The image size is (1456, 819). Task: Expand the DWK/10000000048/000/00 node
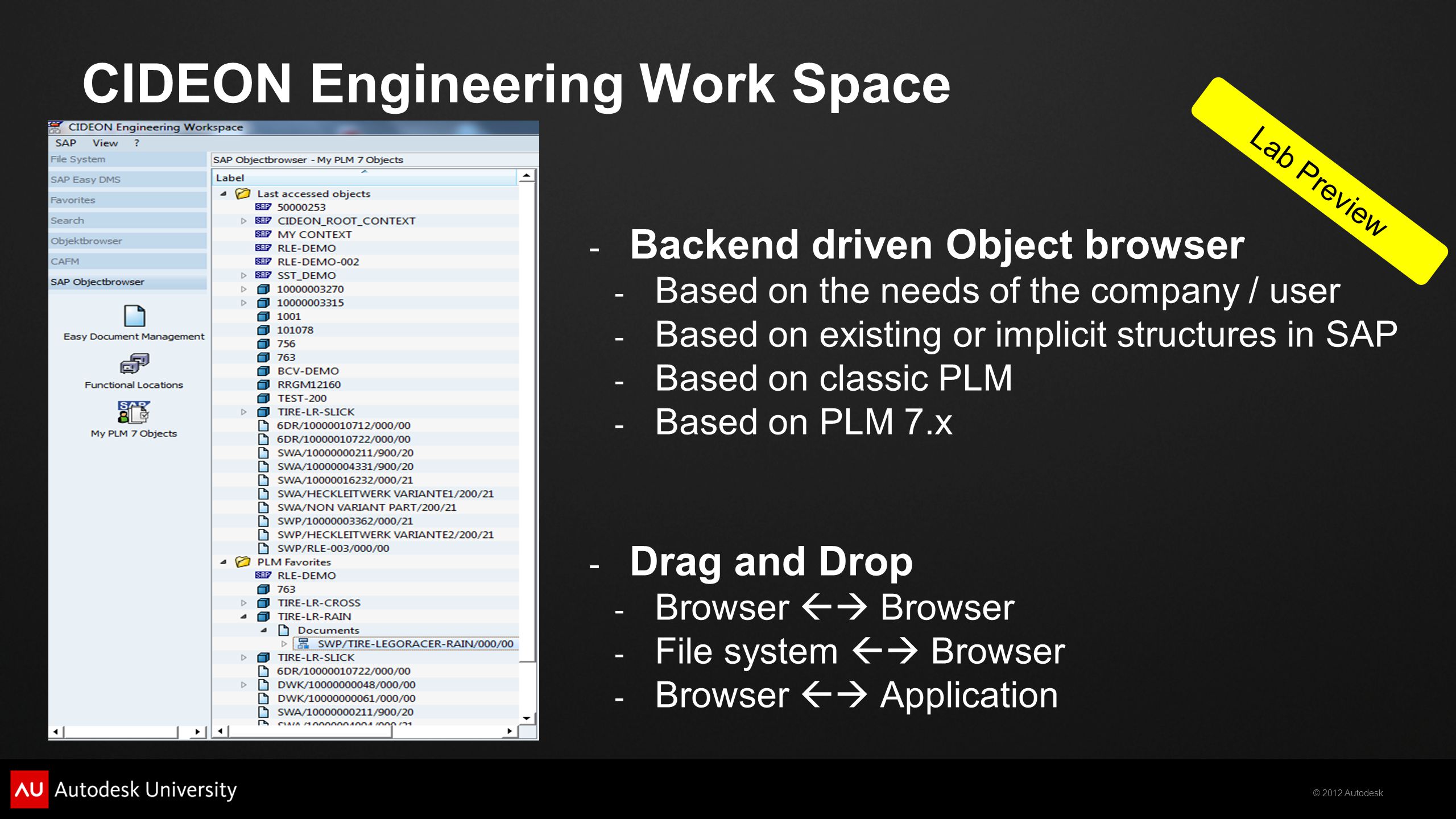point(243,685)
